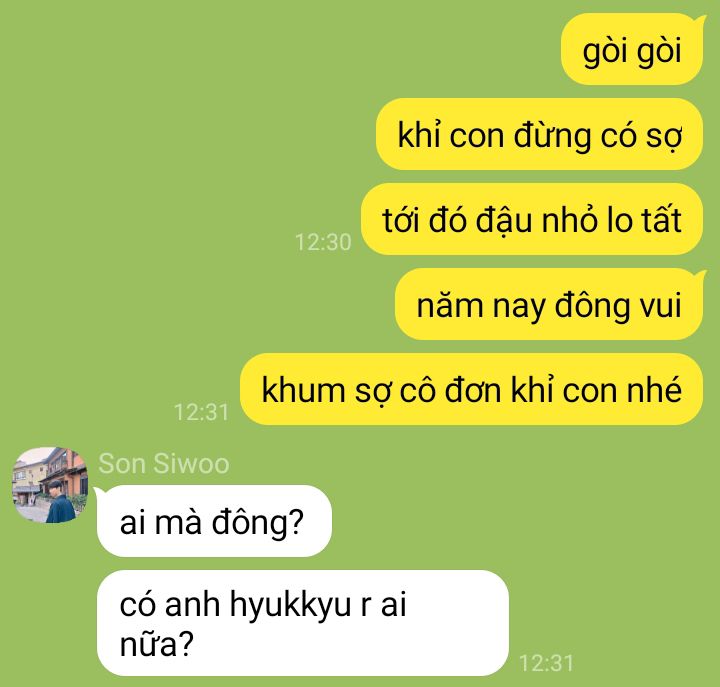Select the "ai mà đông?" reply bubble
The height and width of the screenshot is (687, 720).
(x=214, y=521)
